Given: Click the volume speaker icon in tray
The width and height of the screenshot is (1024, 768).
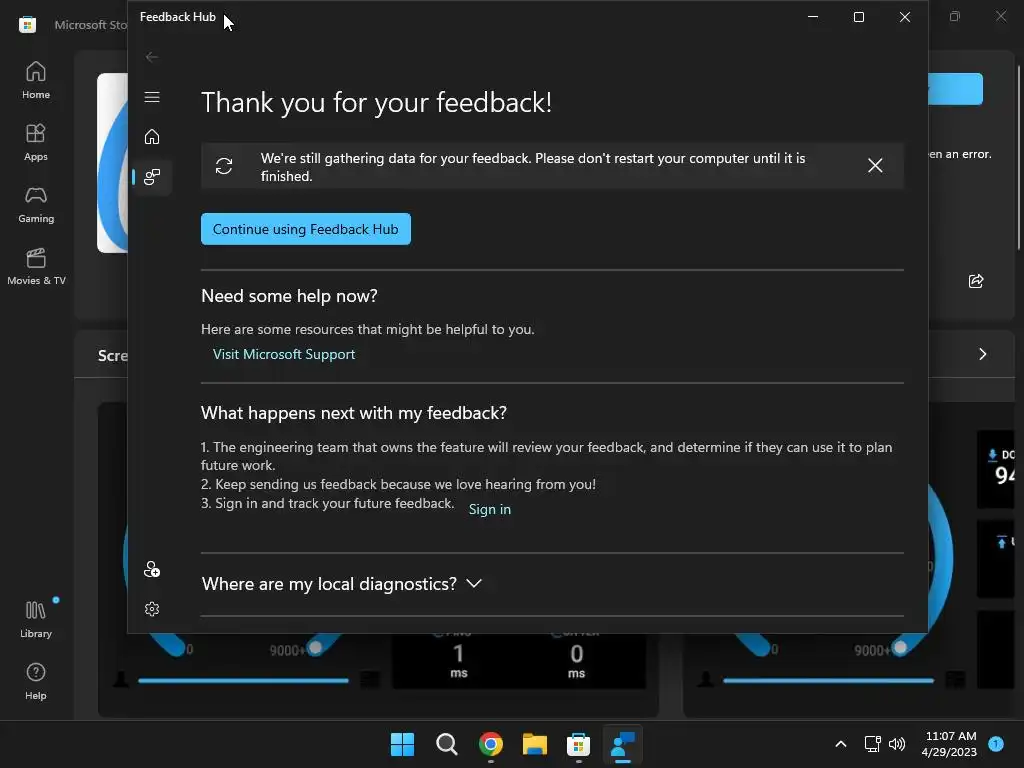Looking at the screenshot, I should point(897,744).
